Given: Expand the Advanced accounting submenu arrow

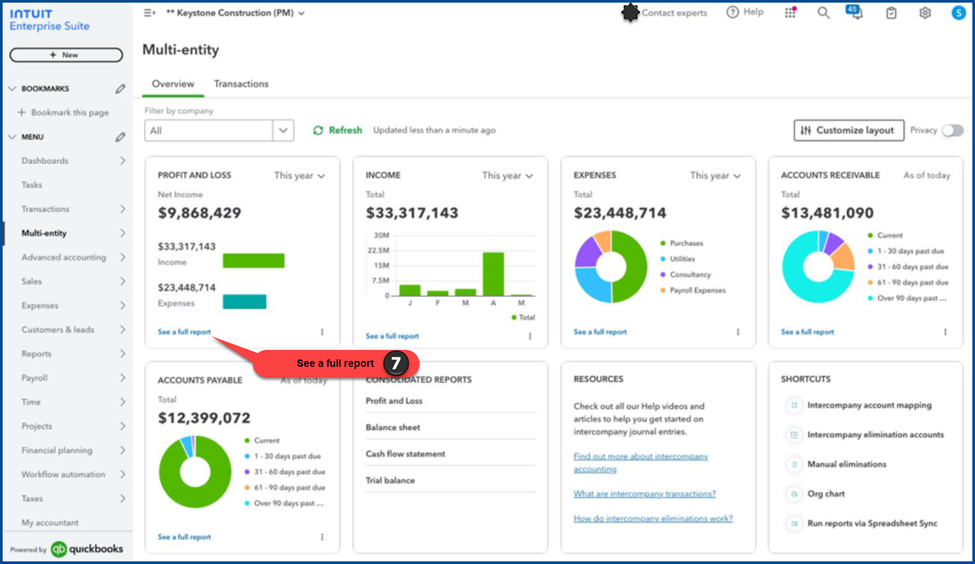Looking at the screenshot, I should (x=122, y=257).
